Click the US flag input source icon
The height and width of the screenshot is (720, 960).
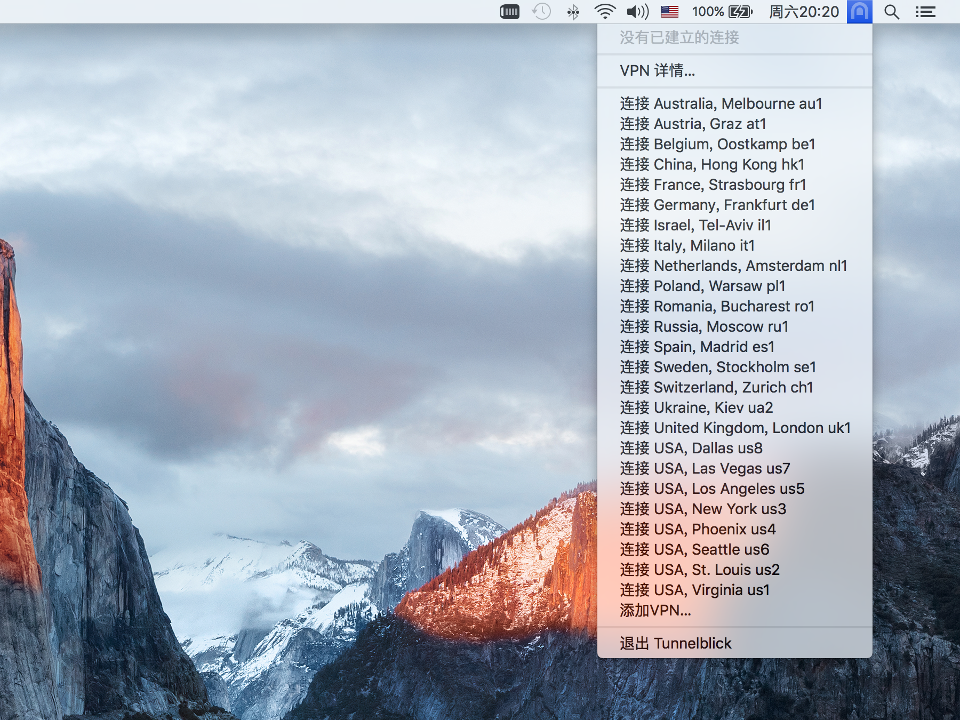coord(669,12)
